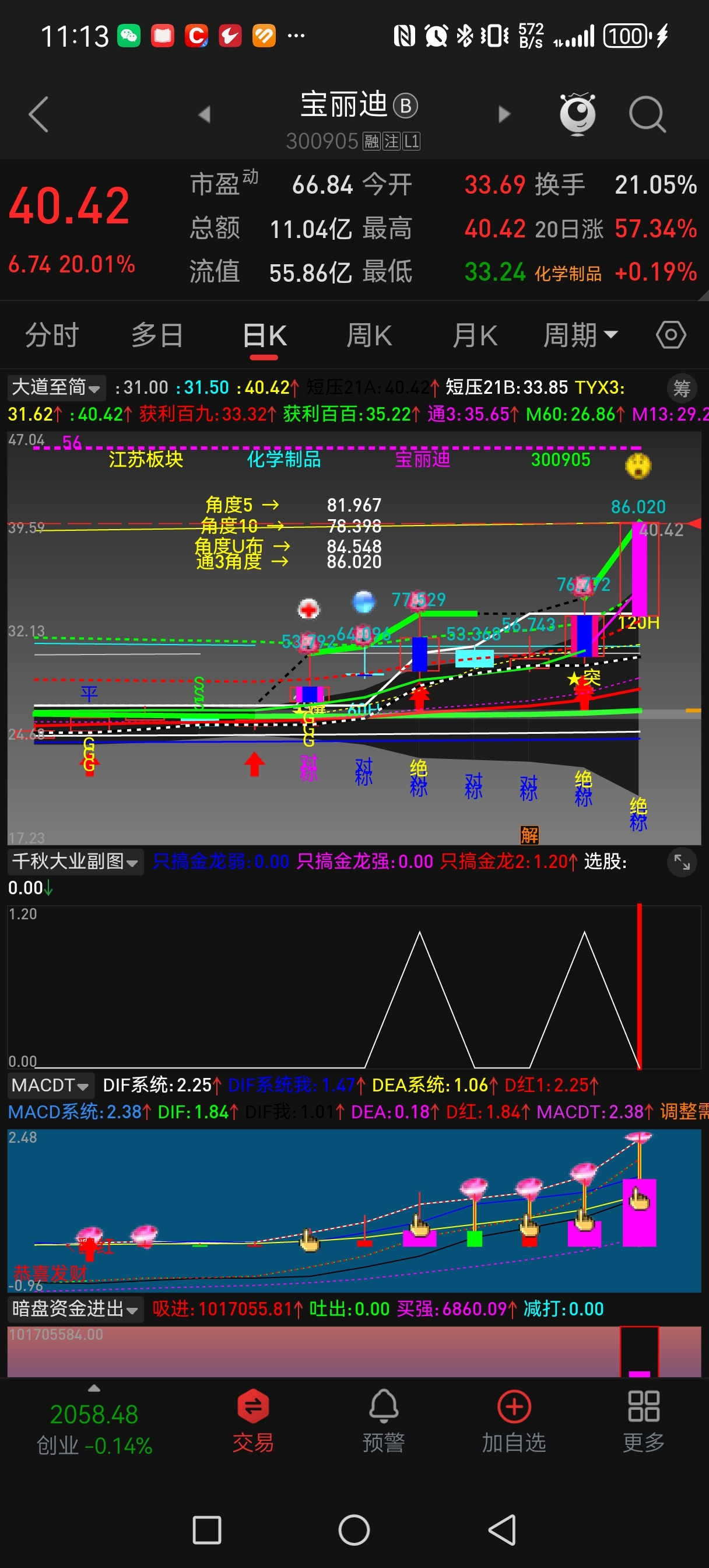Tap the red vertical bar in 千秋大业 sub-chart
Screen dimensions: 709x1568
[639, 986]
